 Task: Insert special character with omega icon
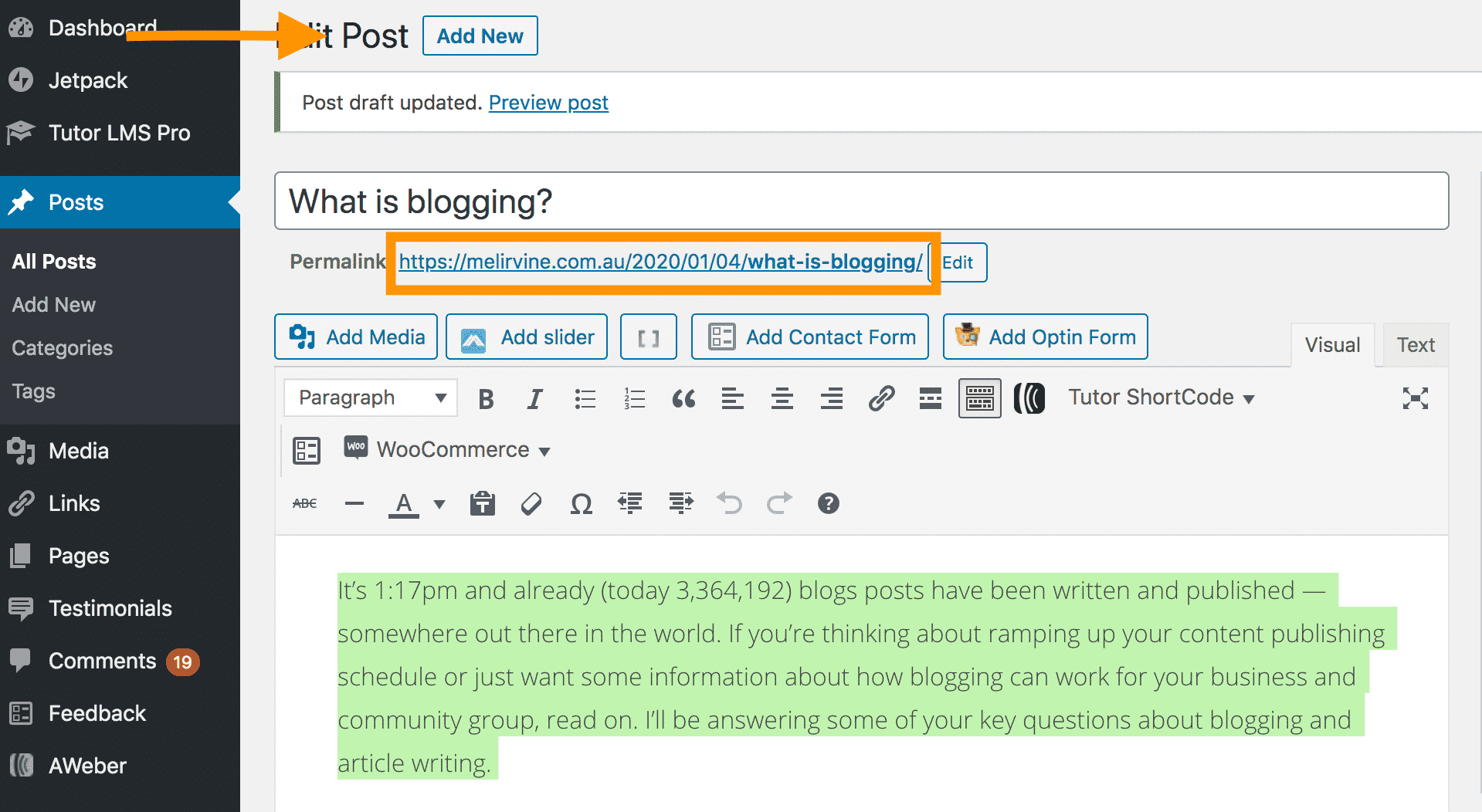(581, 504)
